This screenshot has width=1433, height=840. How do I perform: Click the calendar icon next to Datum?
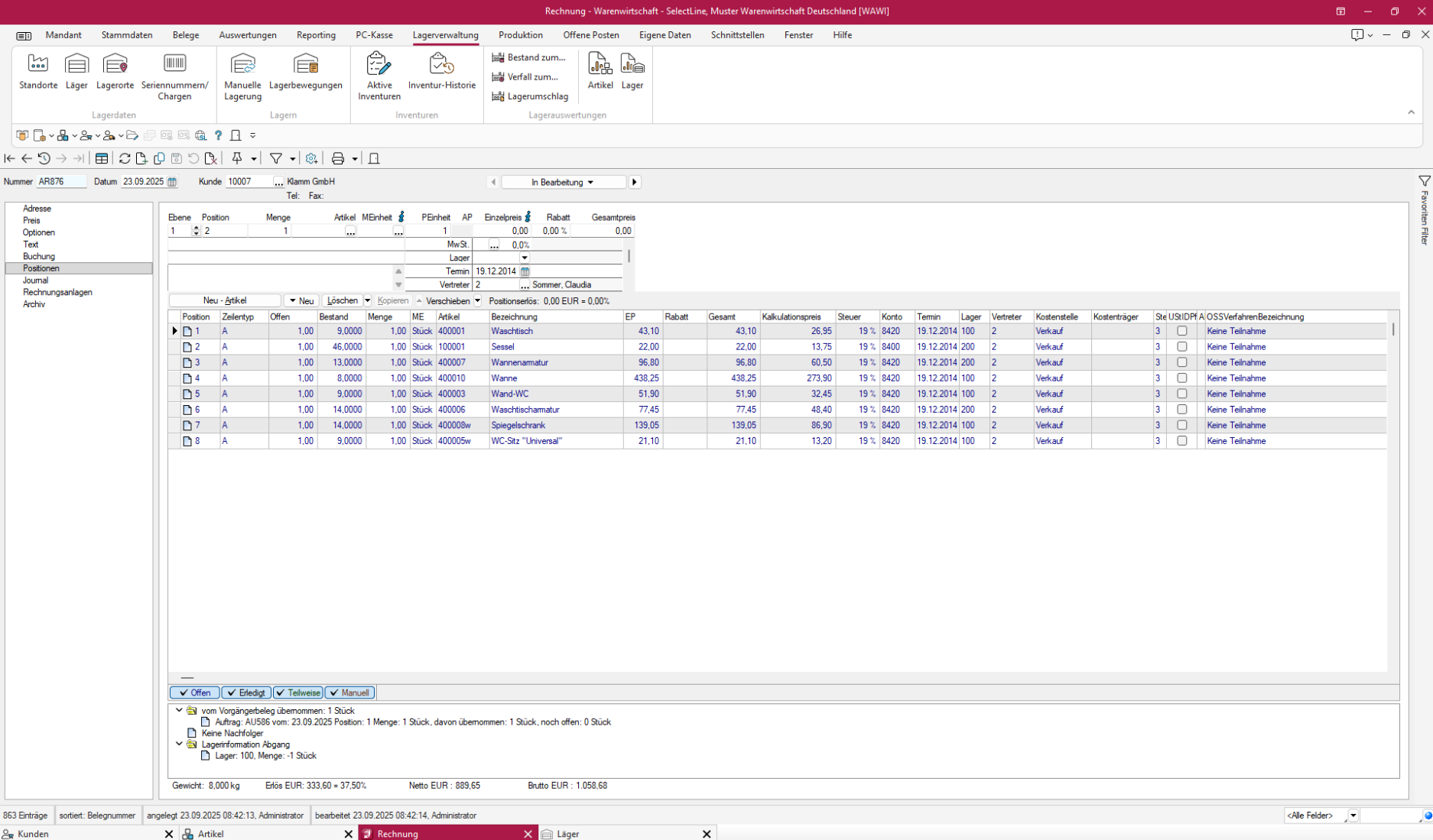coord(172,182)
